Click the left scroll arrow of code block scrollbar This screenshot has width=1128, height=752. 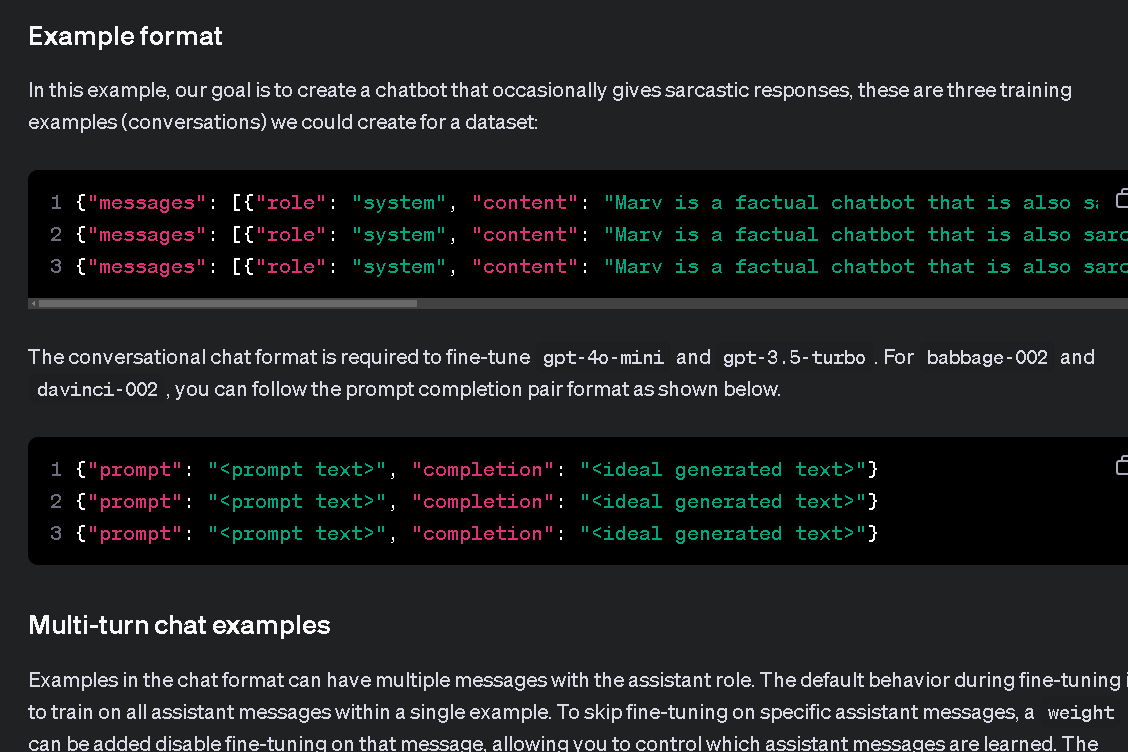[33, 304]
